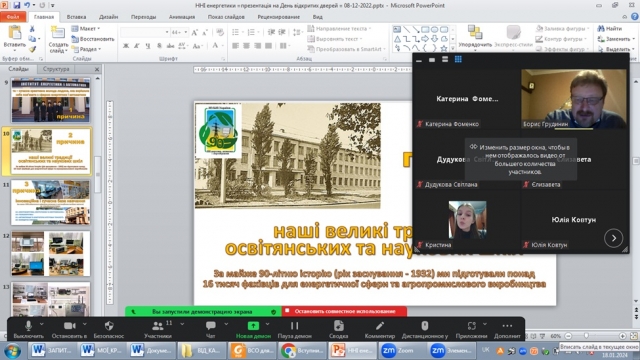Open the Анимация ribbon tab
640x360 pixels.
[182, 17]
